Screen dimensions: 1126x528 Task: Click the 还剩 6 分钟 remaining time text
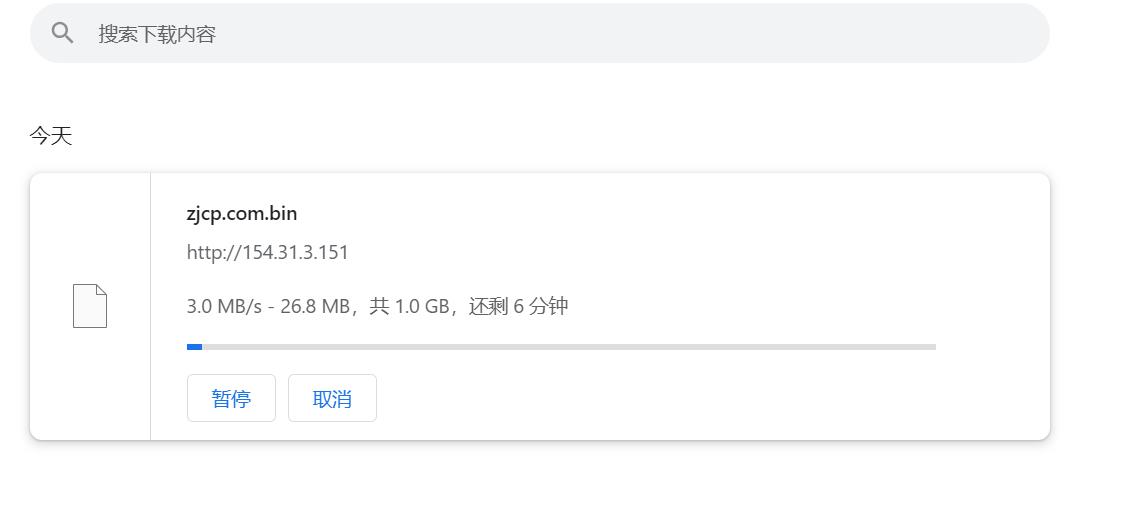519,306
